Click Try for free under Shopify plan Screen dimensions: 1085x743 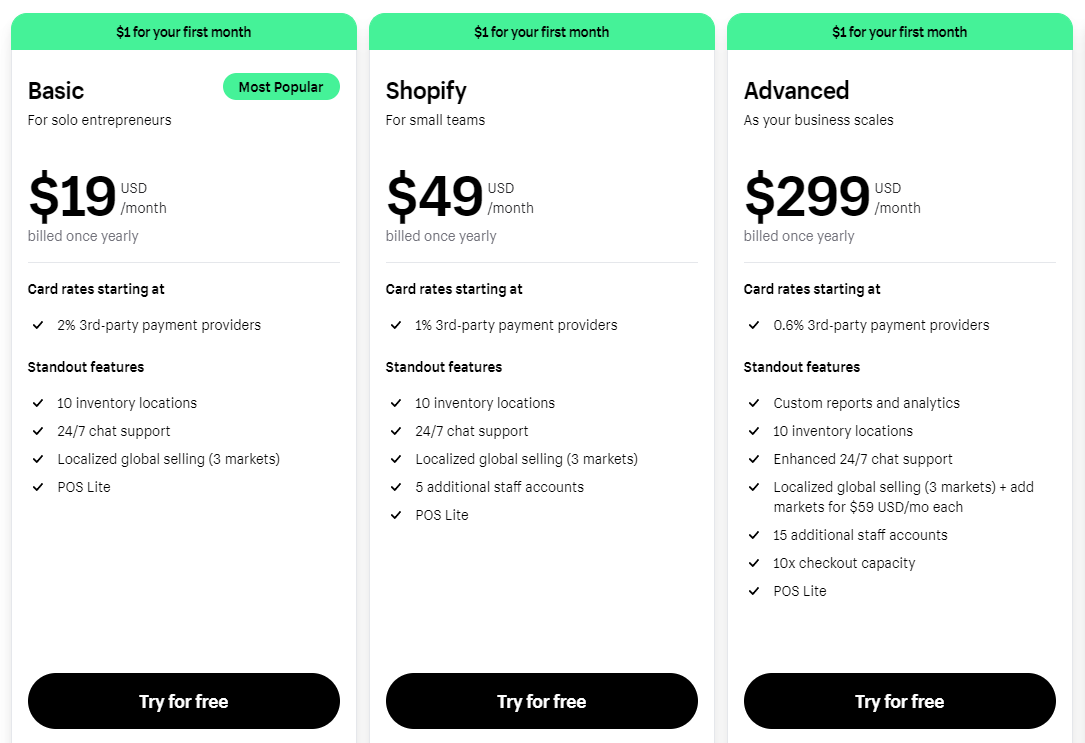(541, 701)
